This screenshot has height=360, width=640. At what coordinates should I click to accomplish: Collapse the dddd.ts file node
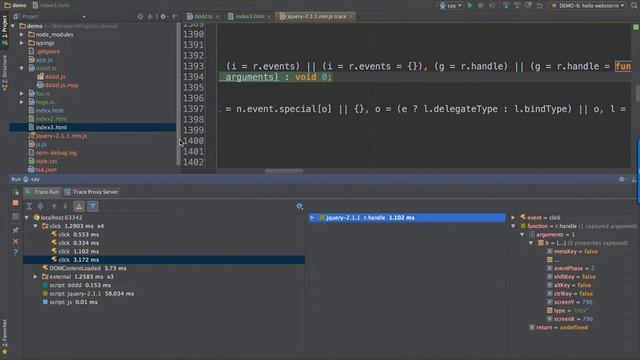pos(22,68)
